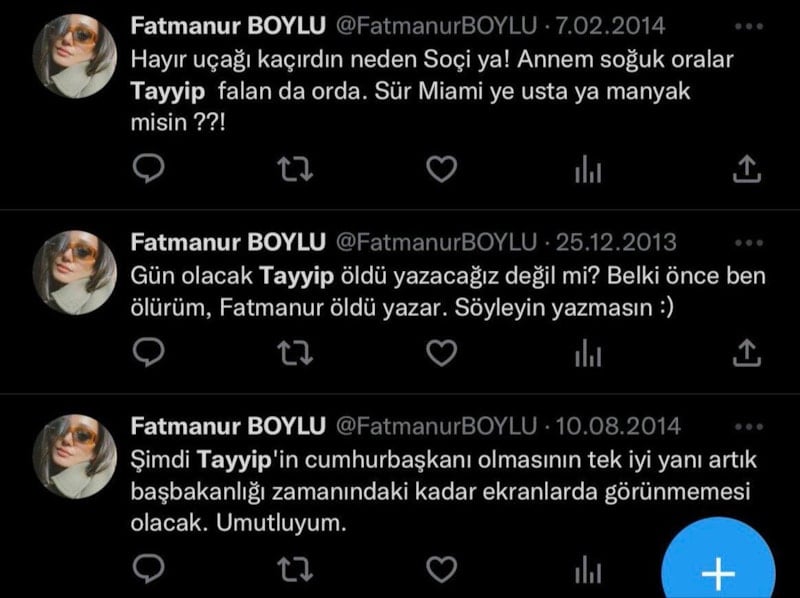800x598 pixels.
Task: Open more options for the 7.02.2014 tweet
Action: pyautogui.click(x=749, y=27)
